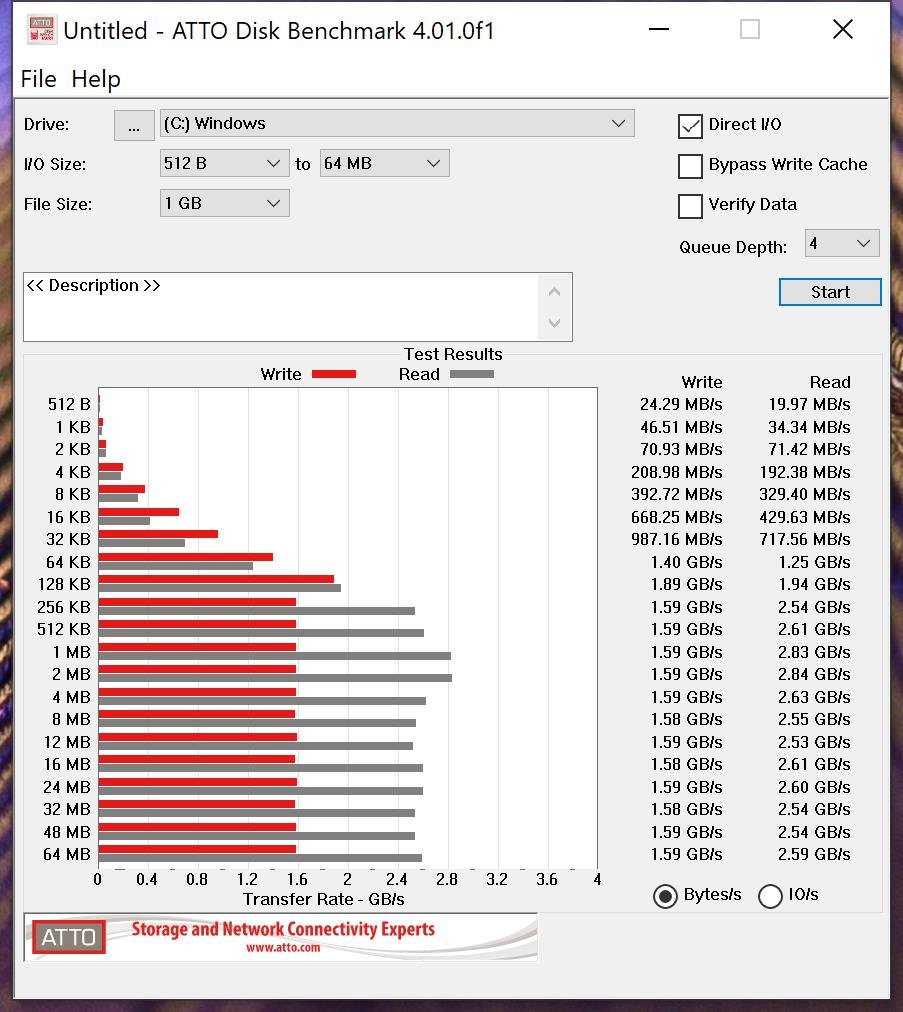Open the Help menu
This screenshot has height=1012, width=903.
[x=96, y=79]
